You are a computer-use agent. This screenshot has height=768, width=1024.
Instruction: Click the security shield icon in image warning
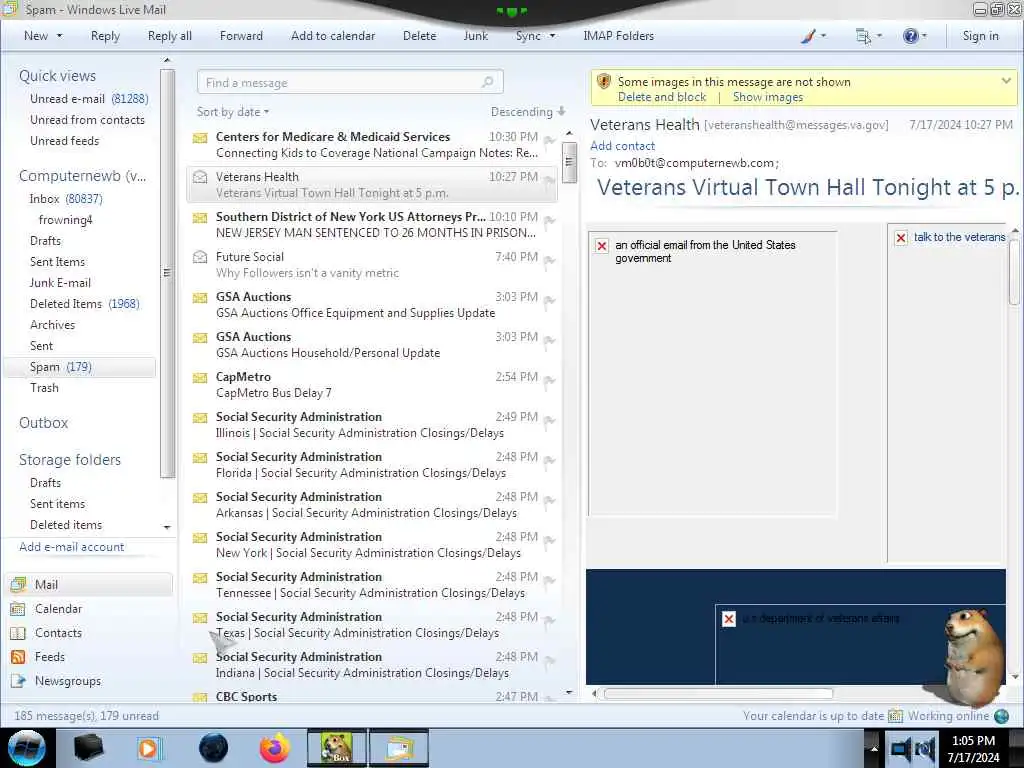603,82
